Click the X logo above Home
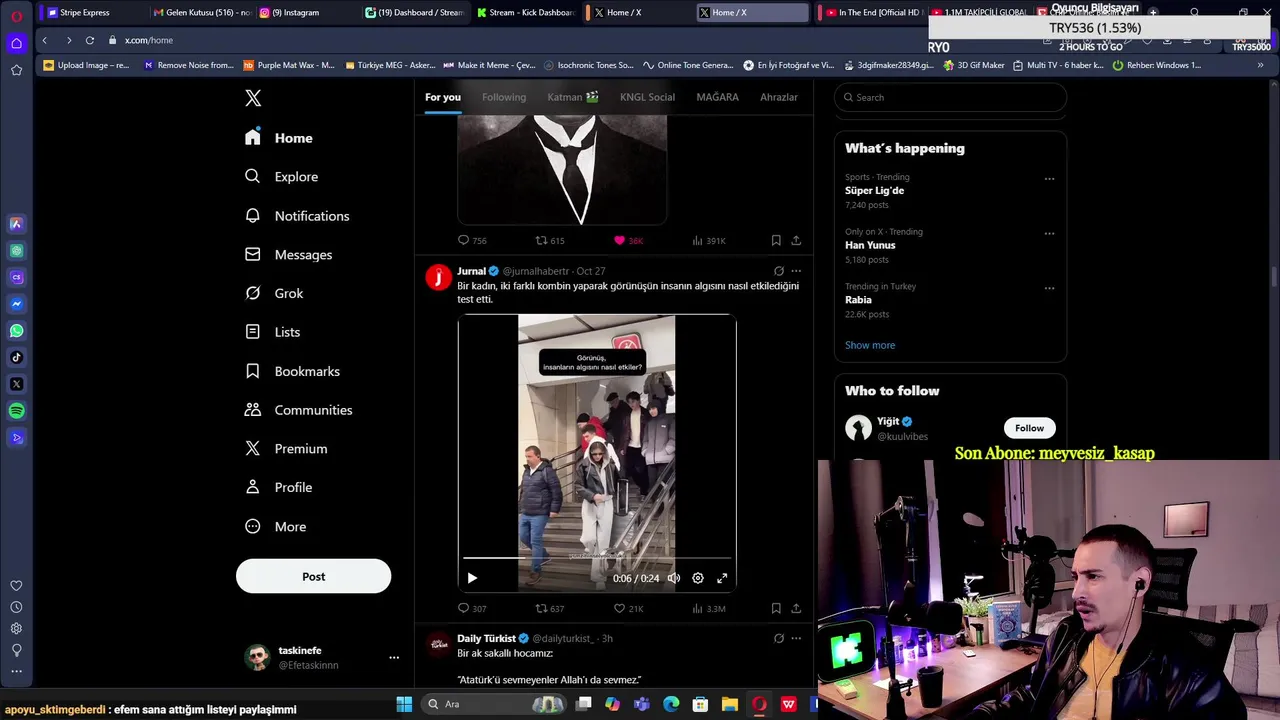Screen dimensions: 1280x720 (253, 98)
